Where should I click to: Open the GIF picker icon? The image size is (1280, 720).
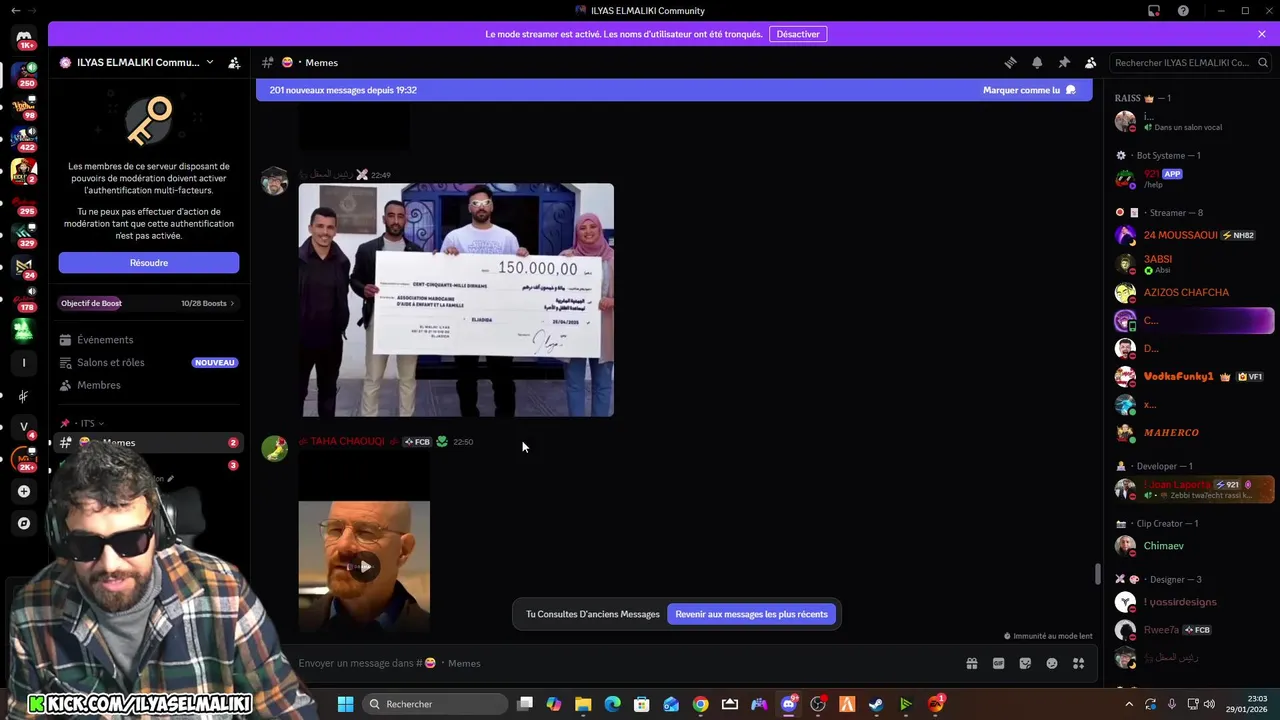[x=998, y=663]
